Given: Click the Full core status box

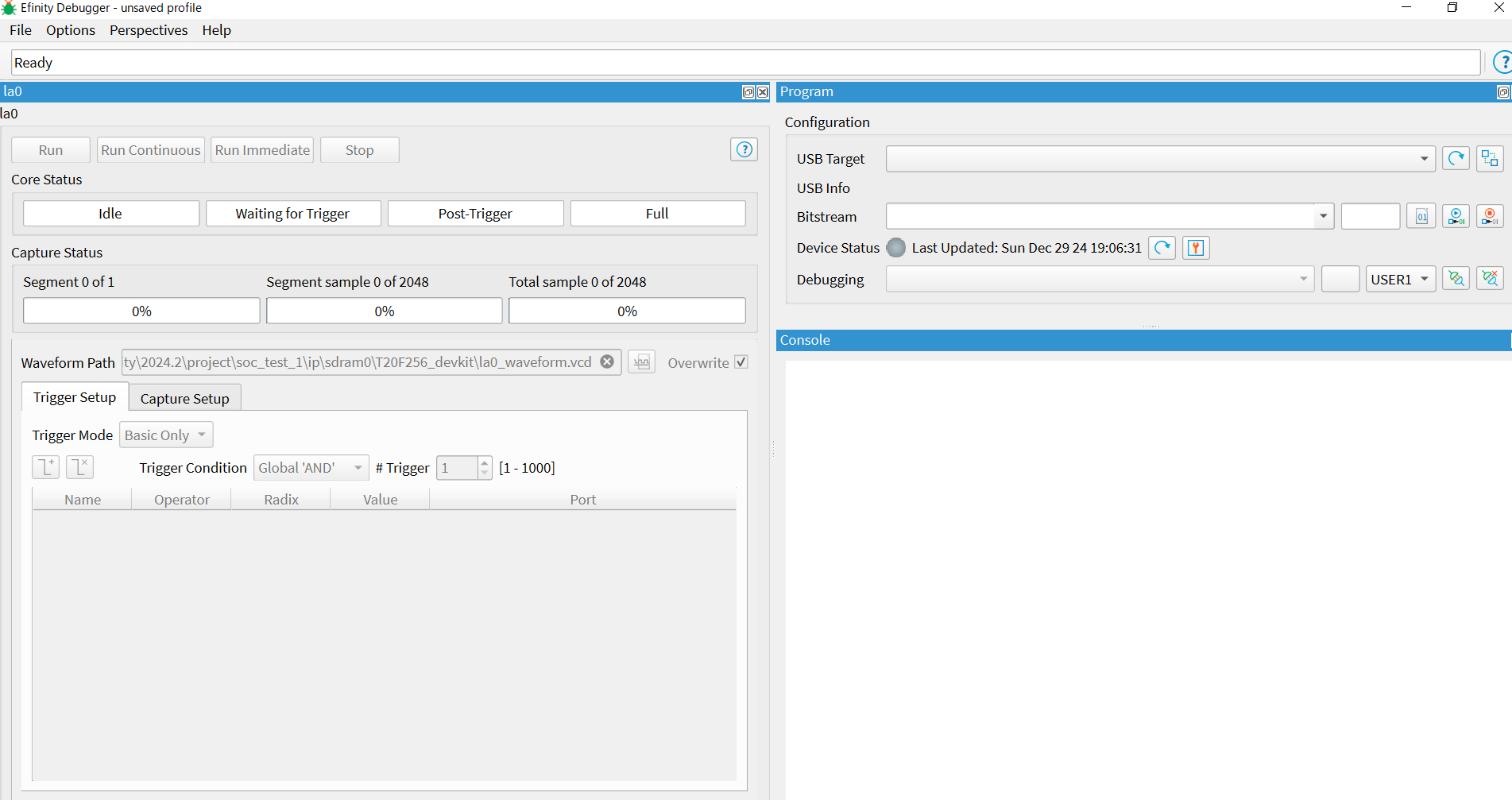Looking at the screenshot, I should tap(658, 213).
